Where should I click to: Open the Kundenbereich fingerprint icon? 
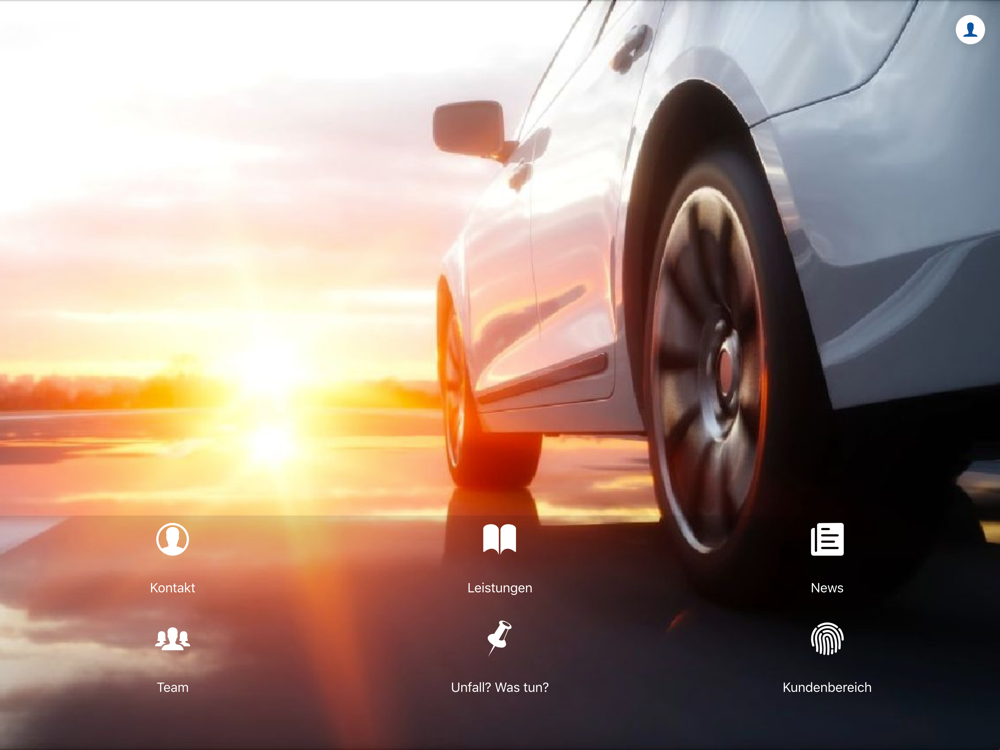point(827,639)
